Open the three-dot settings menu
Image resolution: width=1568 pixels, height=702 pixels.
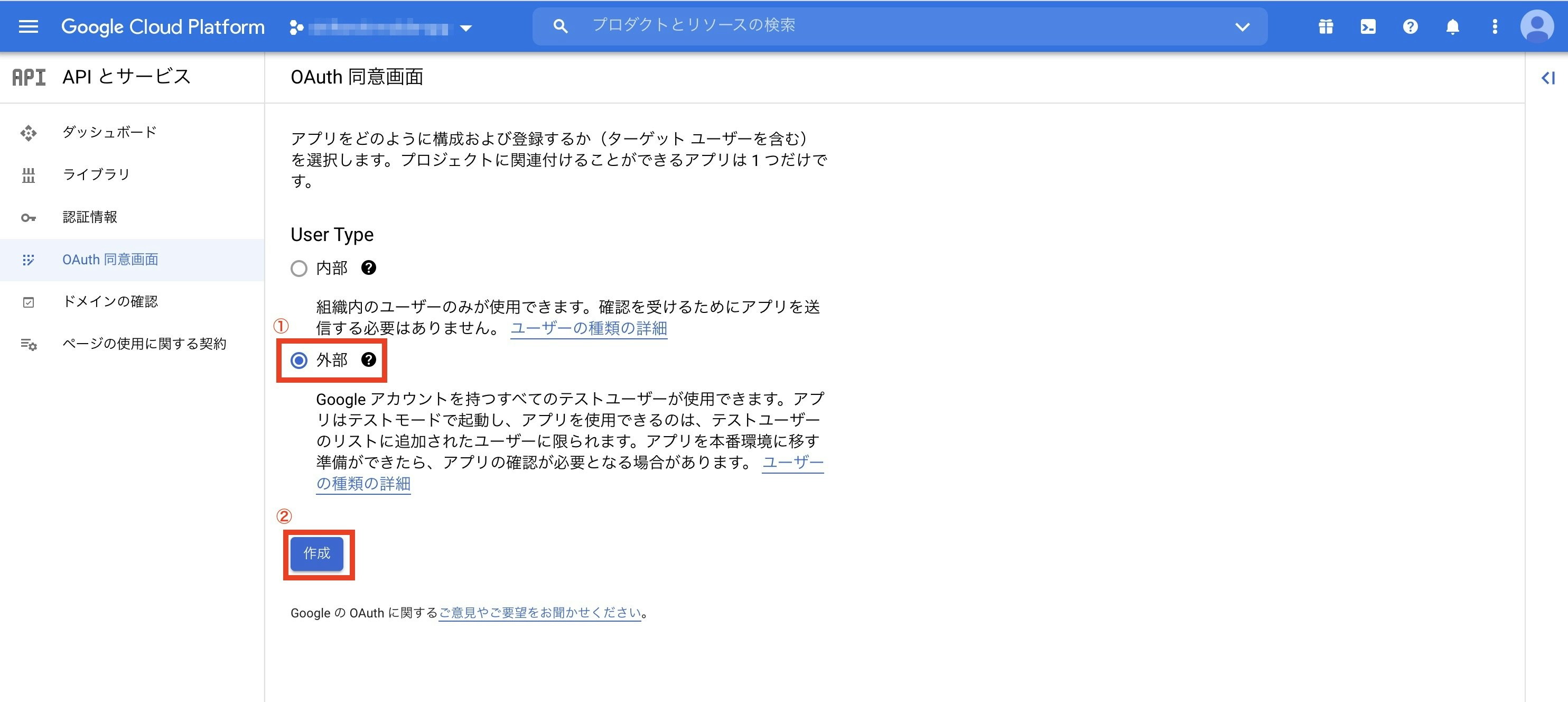click(1495, 27)
